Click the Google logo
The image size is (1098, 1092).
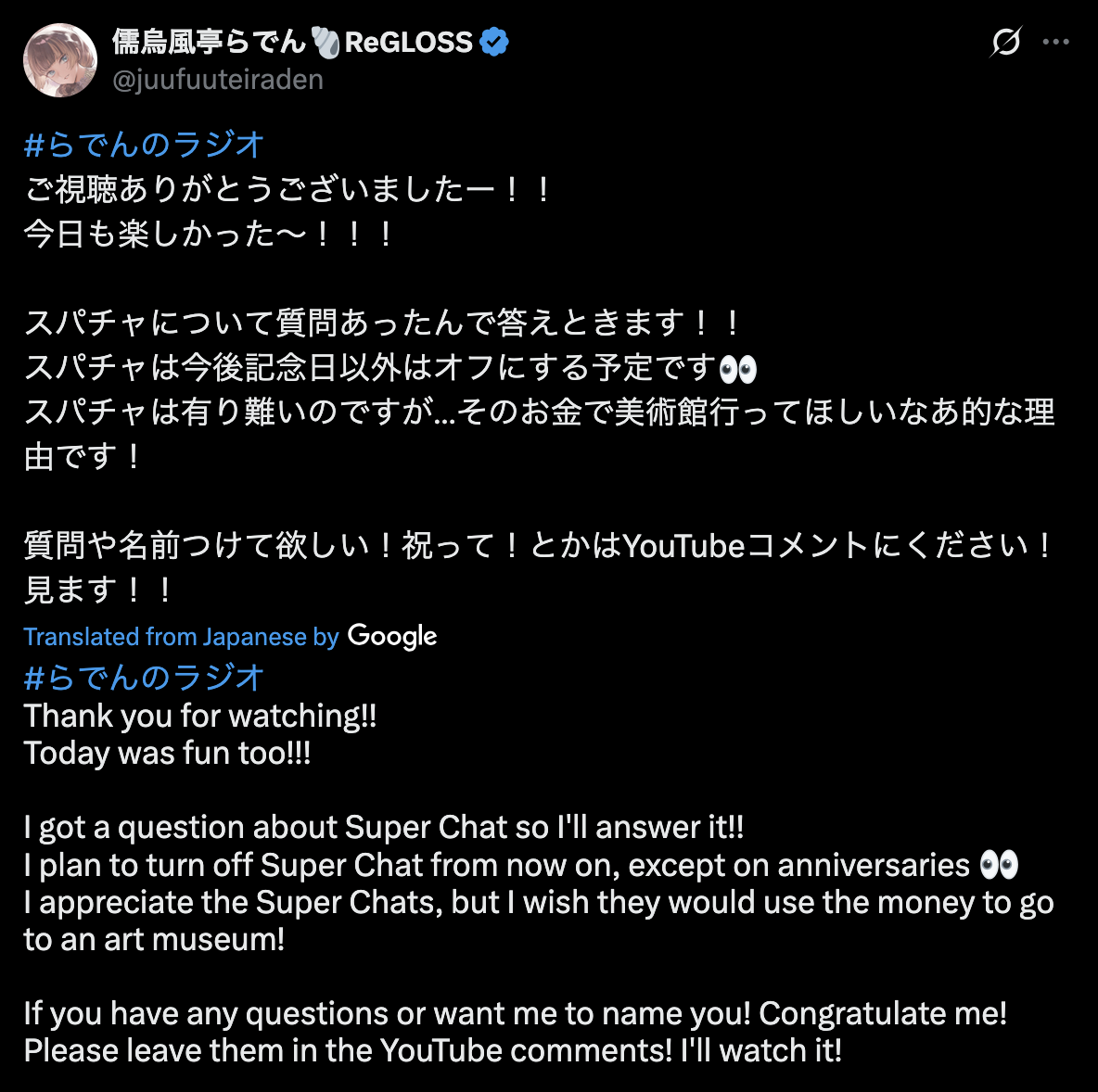(392, 636)
